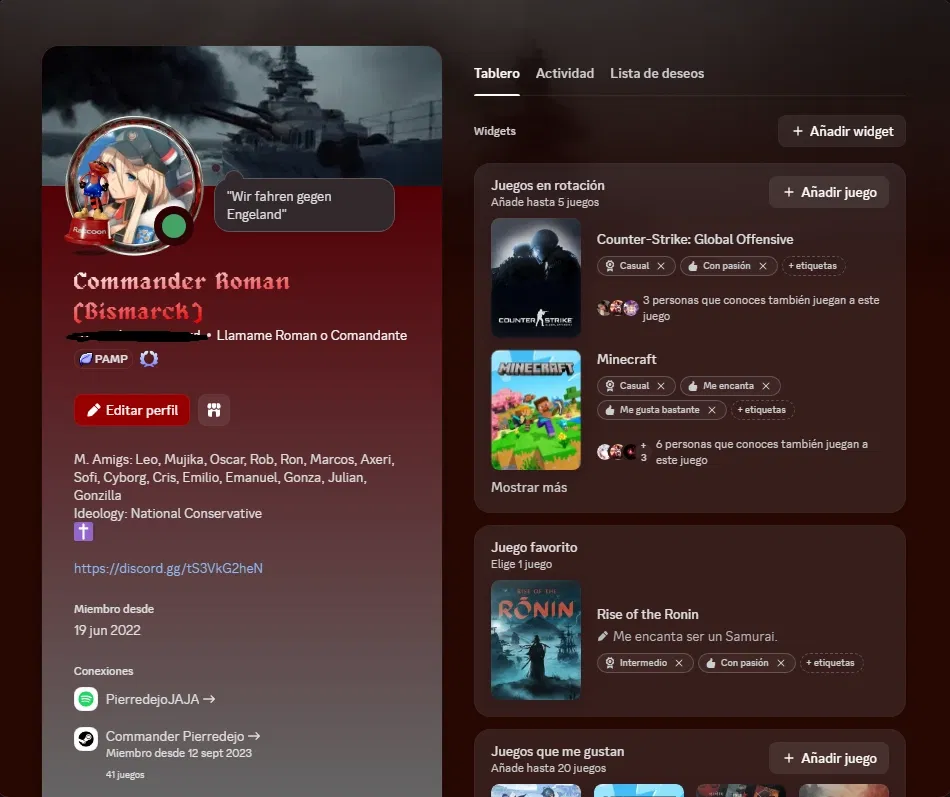Click the laurel wreath badge next to PAMP
Screen dimensions: 950x797
pyautogui.click(x=149, y=359)
